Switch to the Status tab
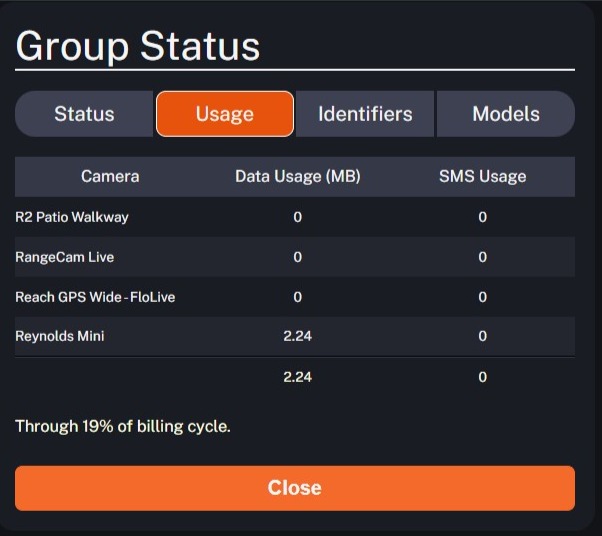This screenshot has height=536, width=602. (x=84, y=114)
